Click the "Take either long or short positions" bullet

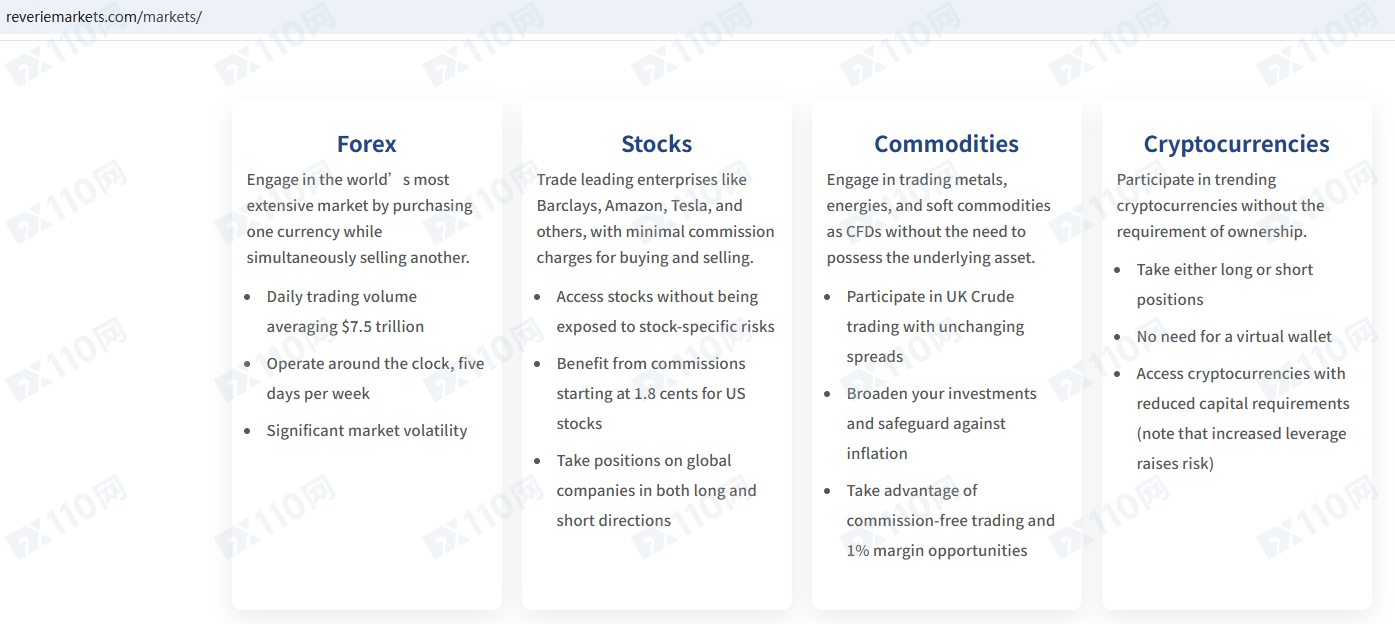(x=1224, y=284)
